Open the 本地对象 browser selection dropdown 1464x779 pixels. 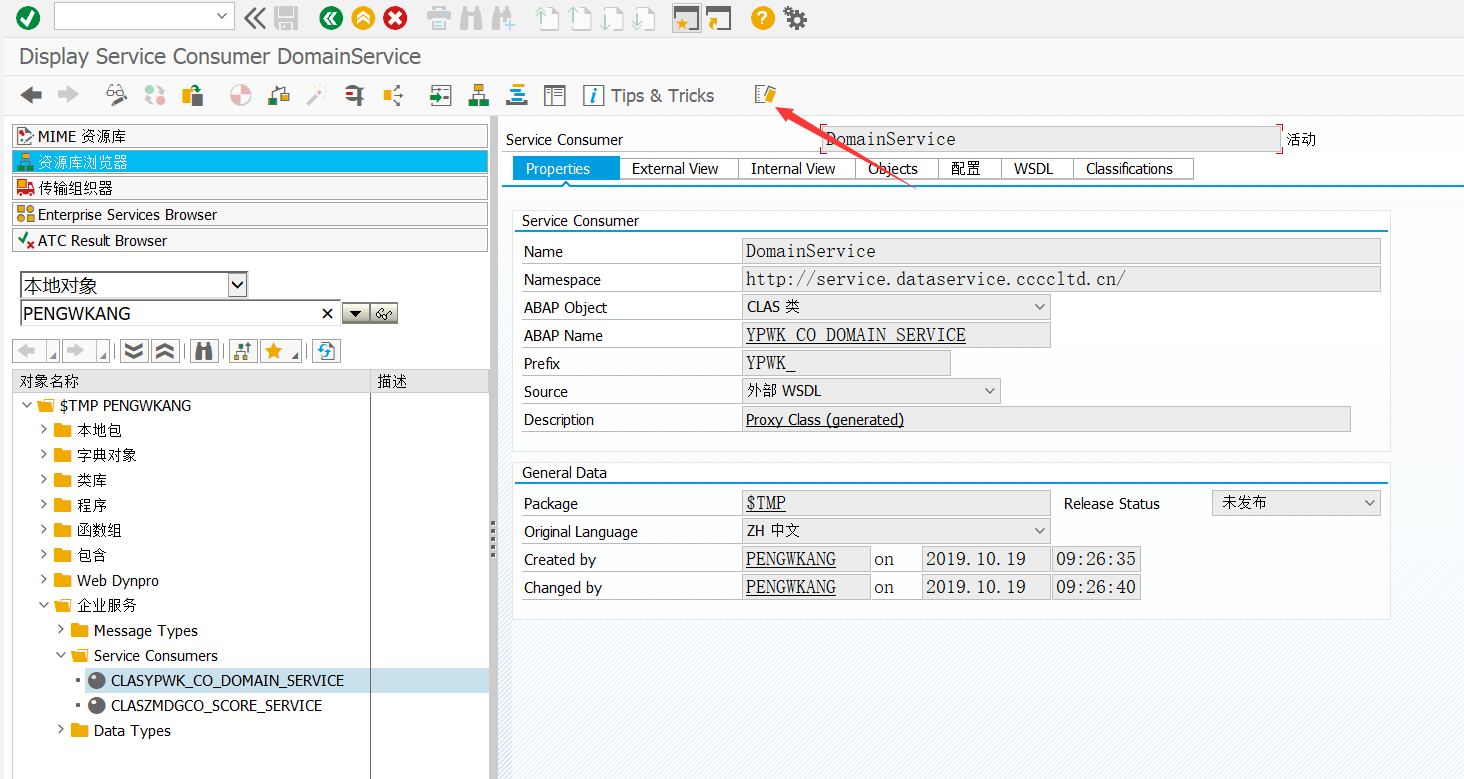236,284
